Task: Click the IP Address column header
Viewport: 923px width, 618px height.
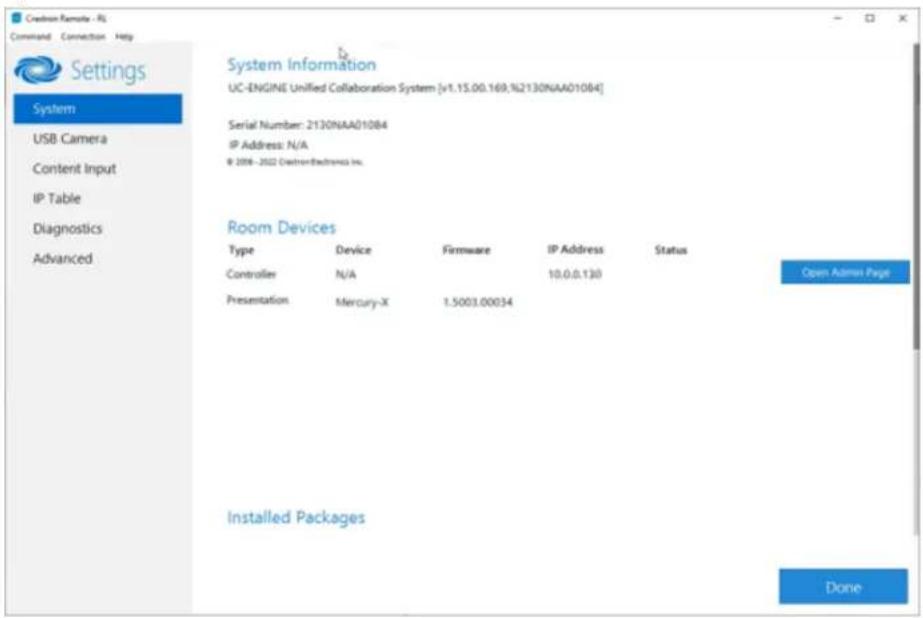Action: (x=575, y=250)
